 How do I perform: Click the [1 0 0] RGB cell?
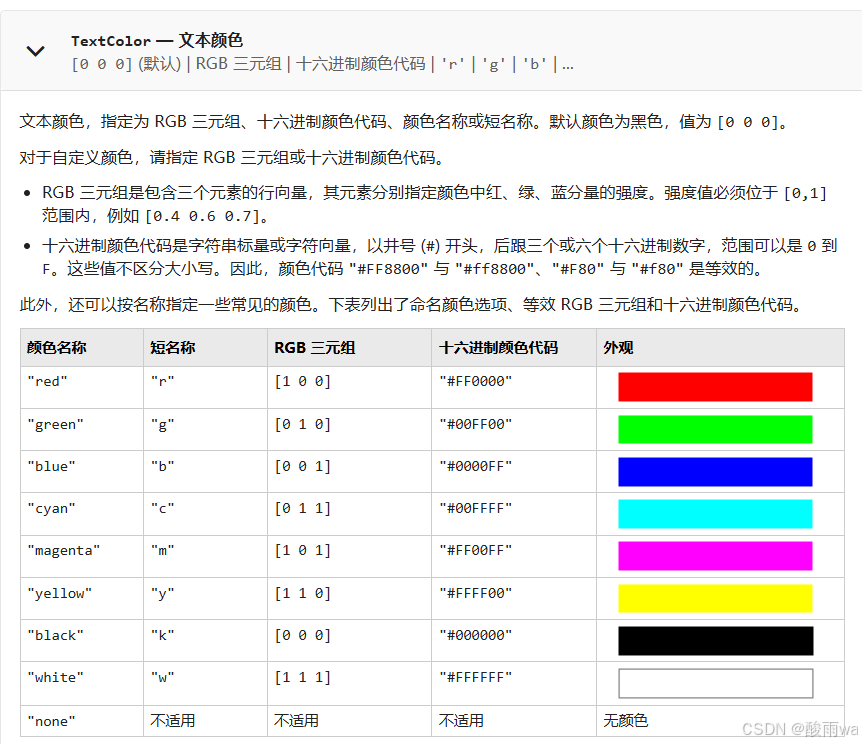[x=350, y=388]
